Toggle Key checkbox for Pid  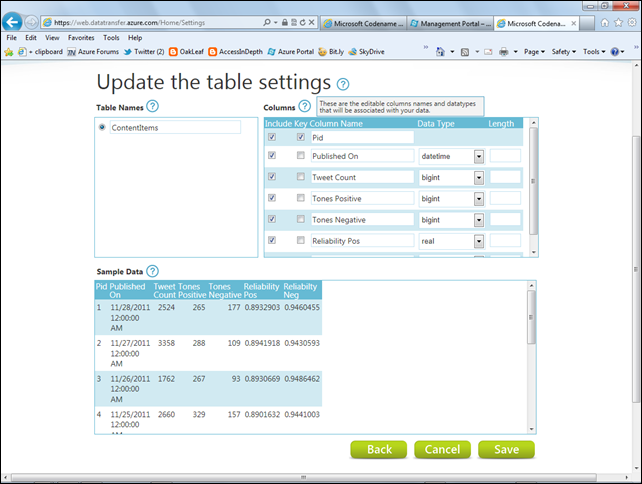coord(301,137)
